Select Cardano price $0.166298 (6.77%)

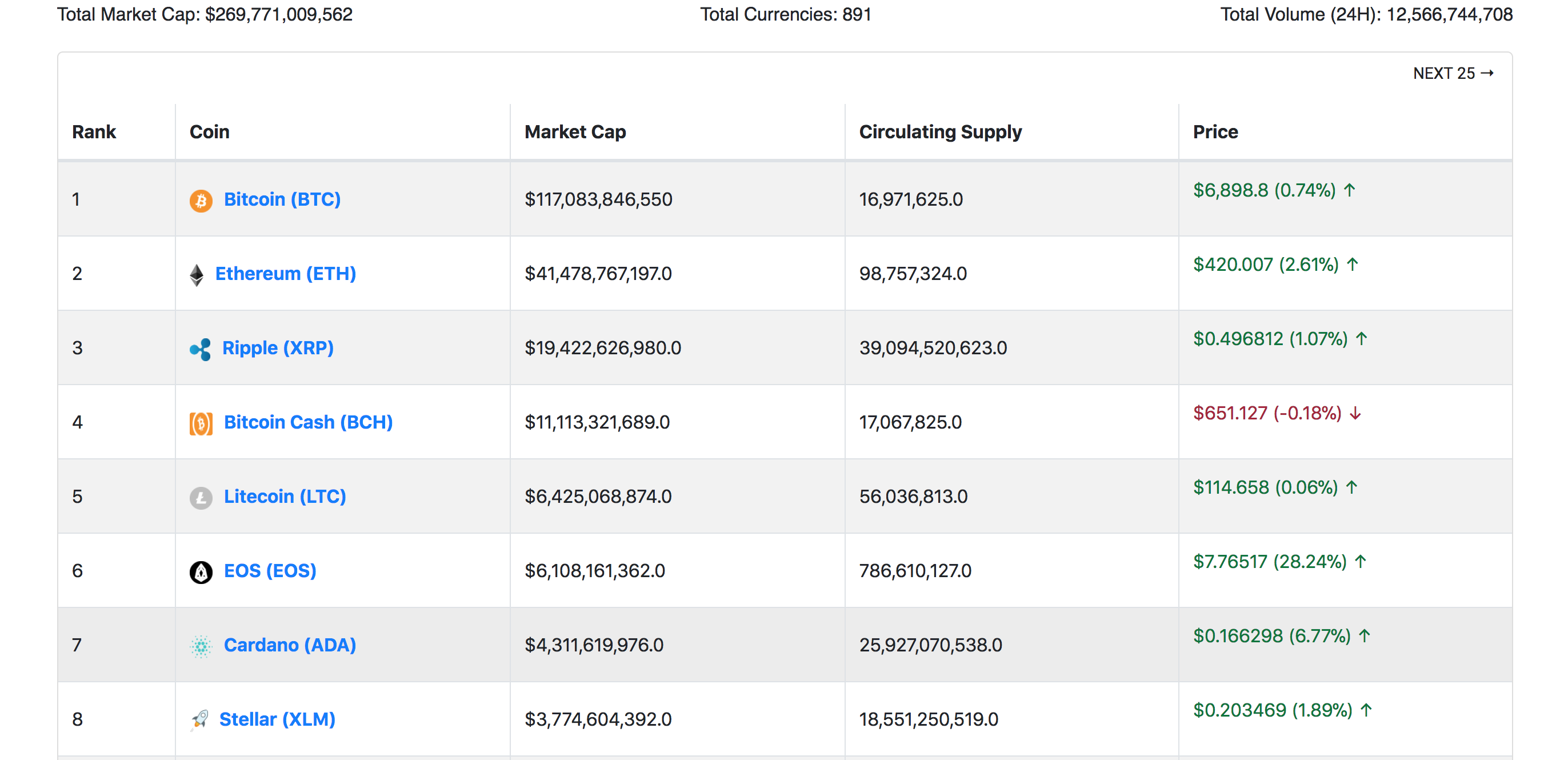[1272, 636]
